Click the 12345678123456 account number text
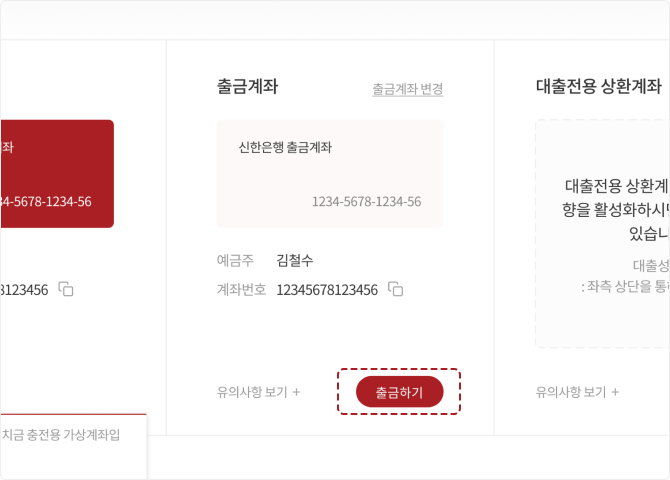This screenshot has width=670, height=480. point(327,290)
